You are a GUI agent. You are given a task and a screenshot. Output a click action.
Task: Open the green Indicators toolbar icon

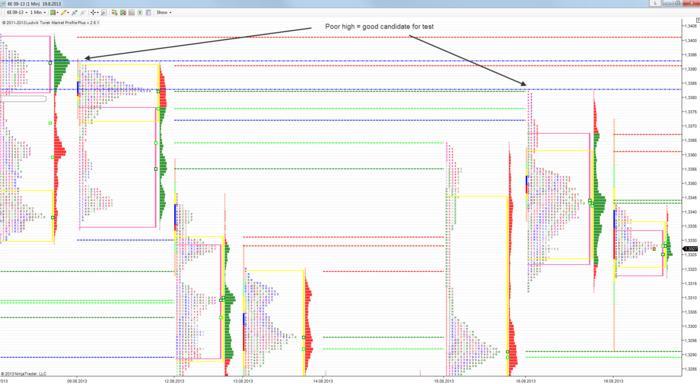point(123,13)
